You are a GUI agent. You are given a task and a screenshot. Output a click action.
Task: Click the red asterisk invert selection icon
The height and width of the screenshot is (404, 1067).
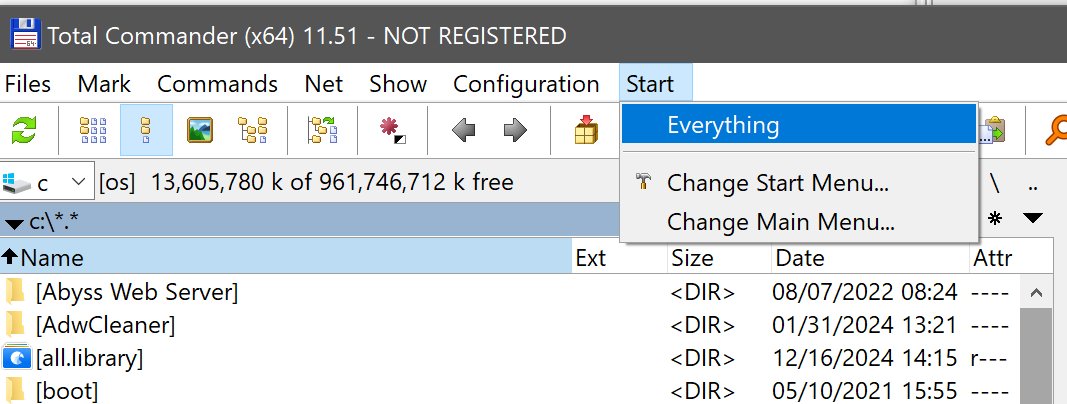click(x=393, y=130)
